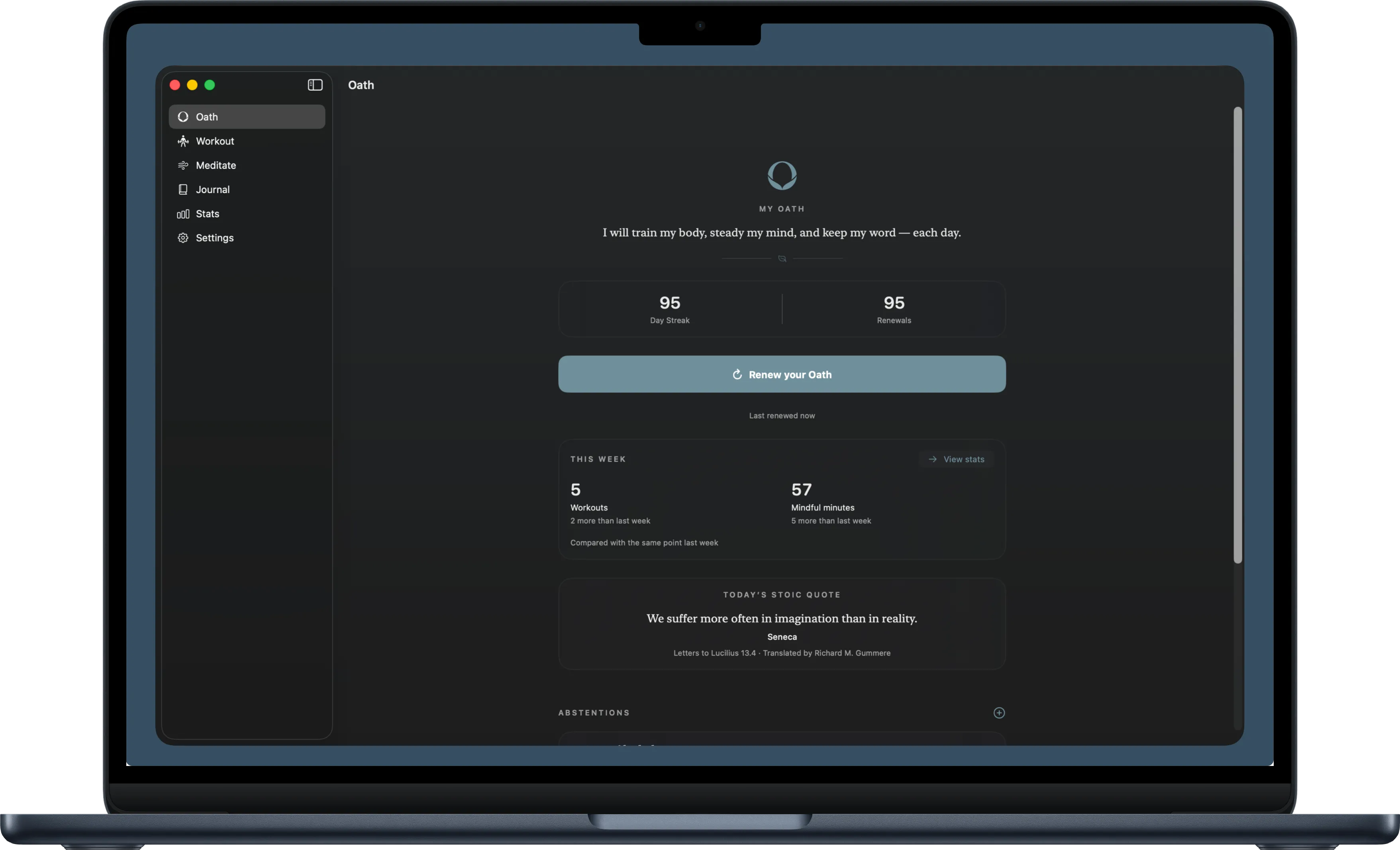Toggle the sidebar visibility icon
This screenshot has height=850, width=1400.
(x=315, y=85)
